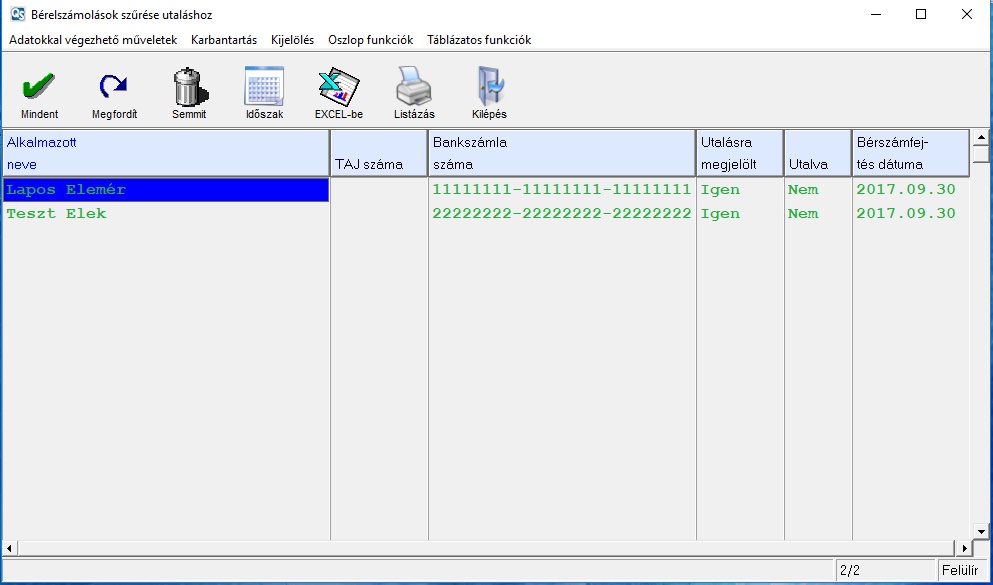Open the Időszak calendar icon

click(x=264, y=88)
